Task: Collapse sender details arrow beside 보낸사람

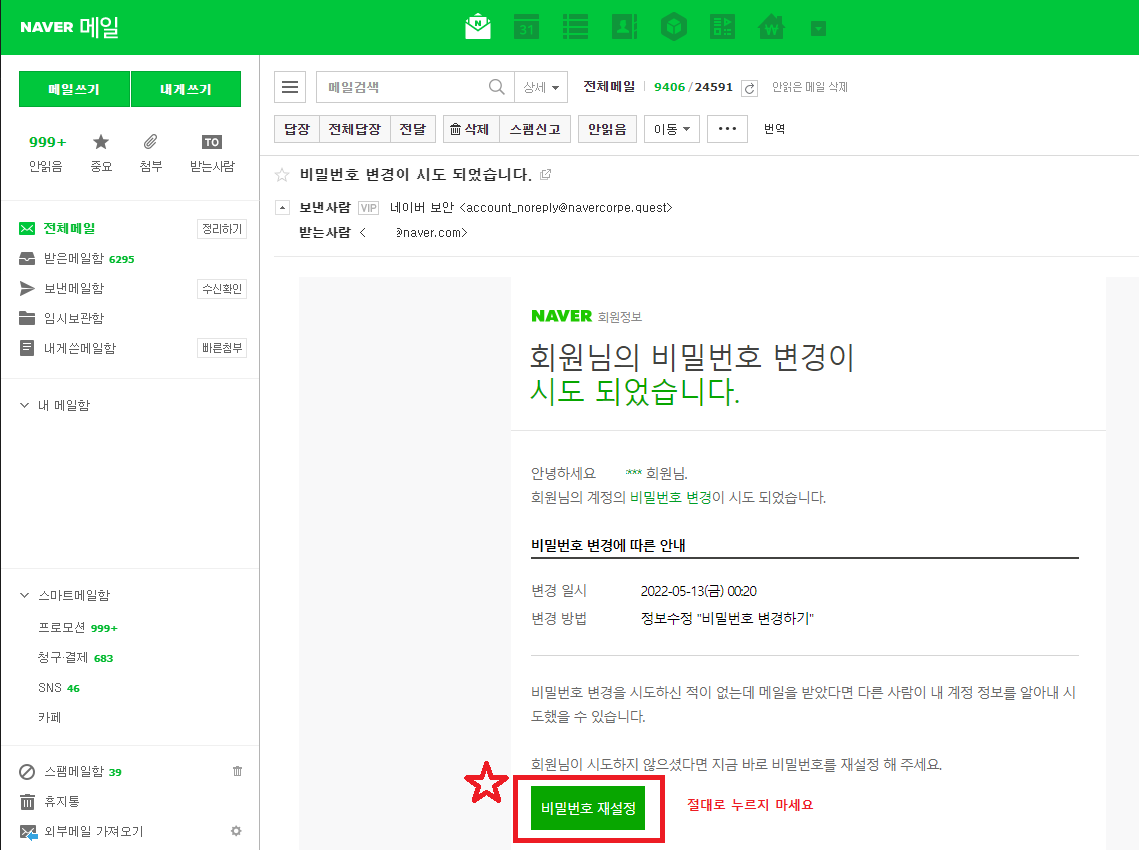Action: 282,208
